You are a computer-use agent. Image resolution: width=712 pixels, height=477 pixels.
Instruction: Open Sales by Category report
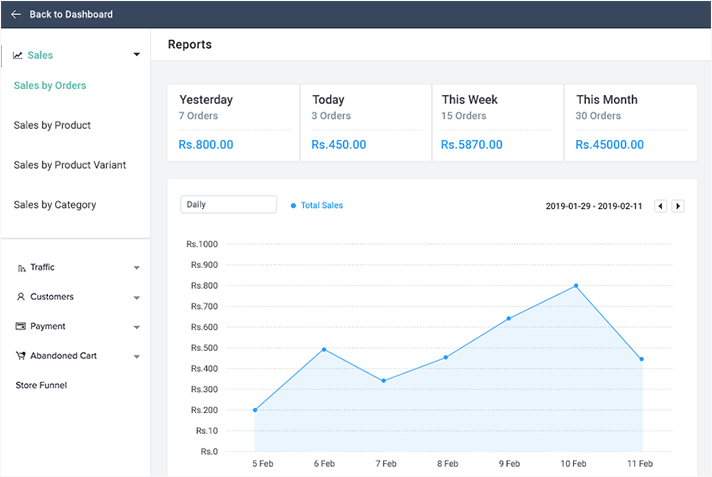(x=55, y=205)
